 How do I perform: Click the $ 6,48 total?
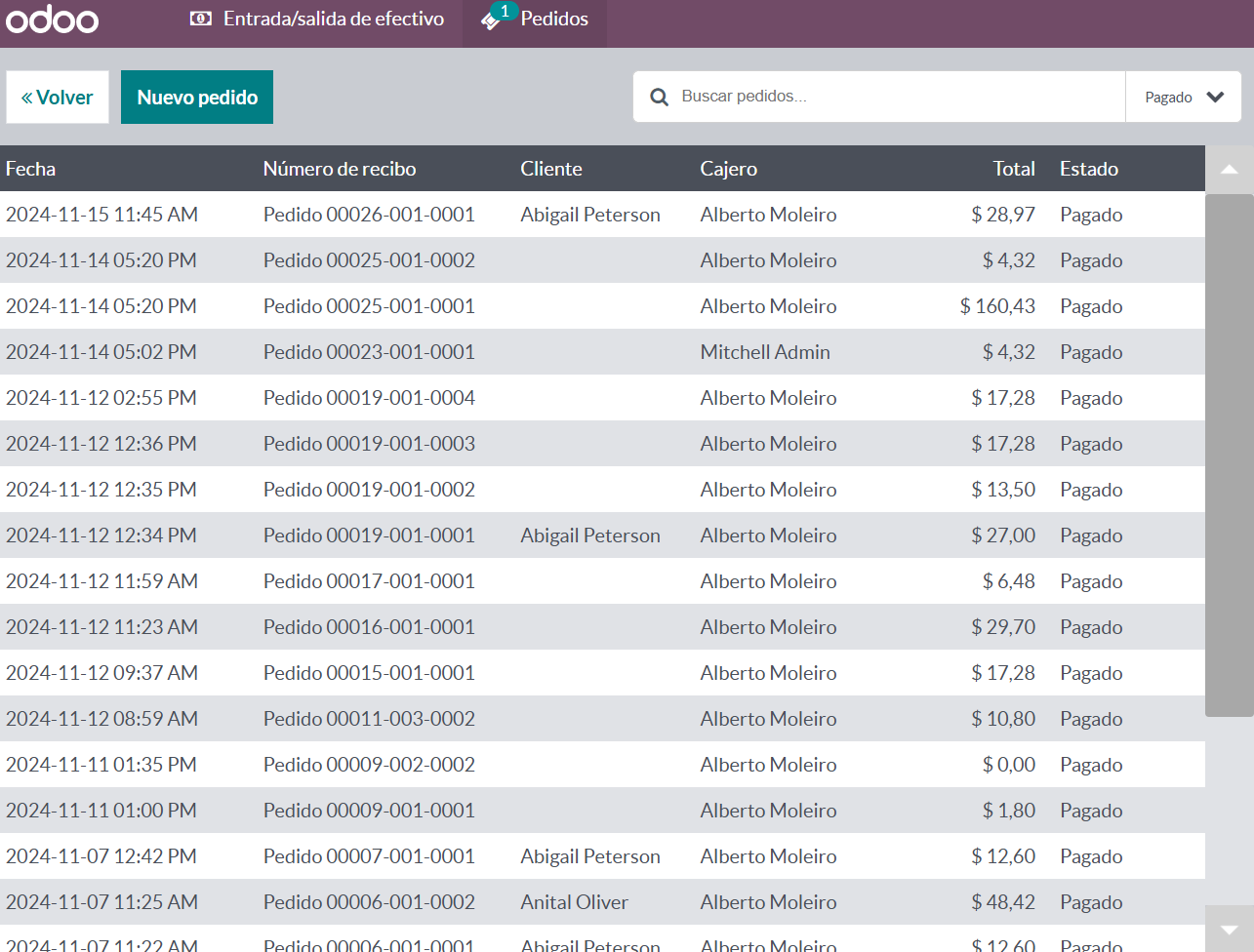coord(1009,581)
